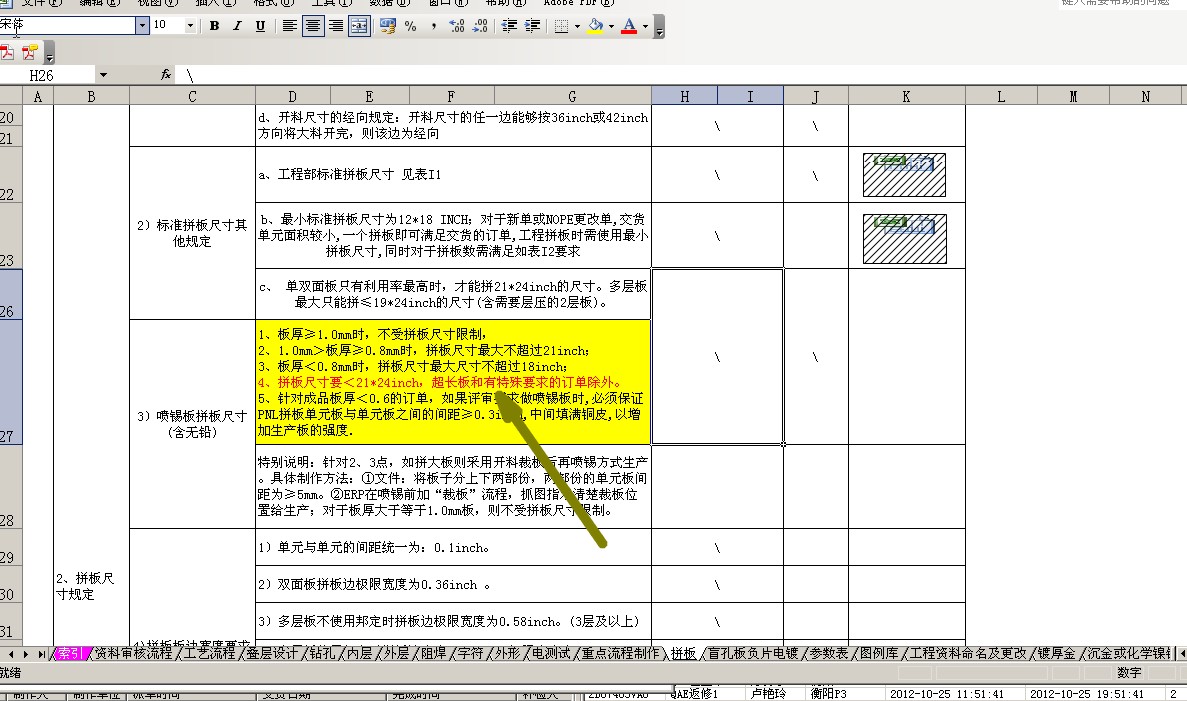Screen dimensions: 1187x701
Task: Increase cell indent
Action: click(532, 26)
